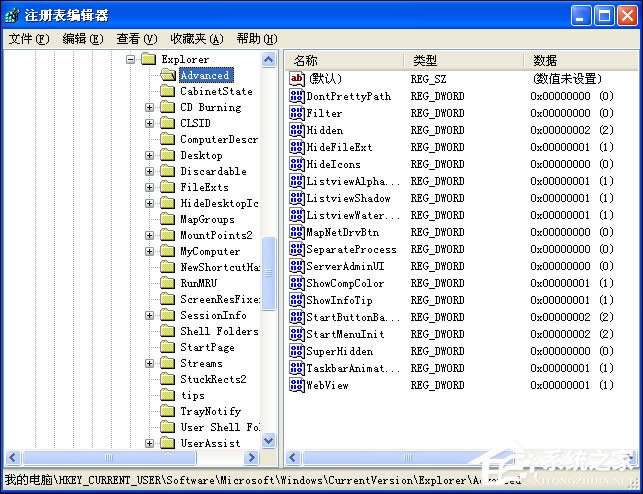The image size is (643, 494).
Task: Click the StartPage folder icon
Action: (167, 347)
